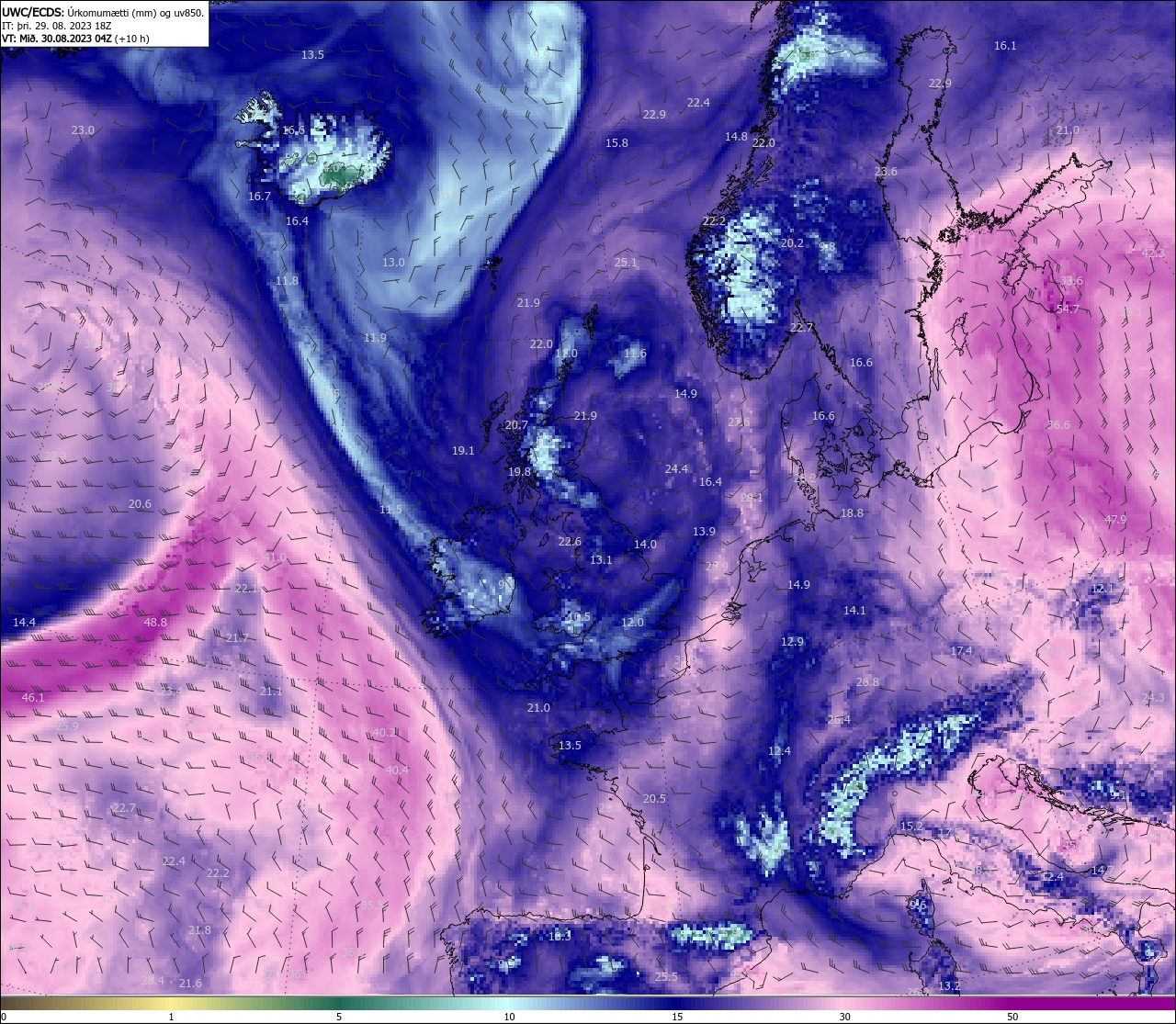Click the map value 14.7
This screenshot has width=1176, height=1024.
pyautogui.click(x=1102, y=871)
